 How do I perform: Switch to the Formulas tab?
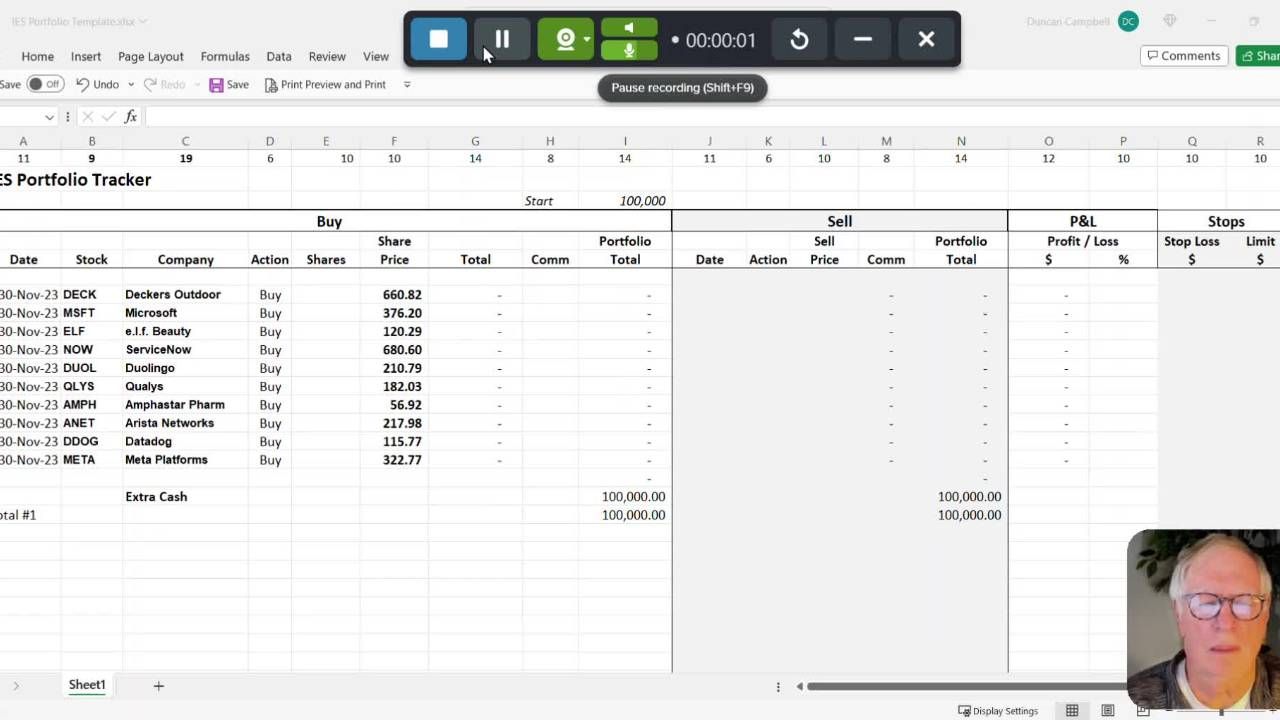[225, 56]
